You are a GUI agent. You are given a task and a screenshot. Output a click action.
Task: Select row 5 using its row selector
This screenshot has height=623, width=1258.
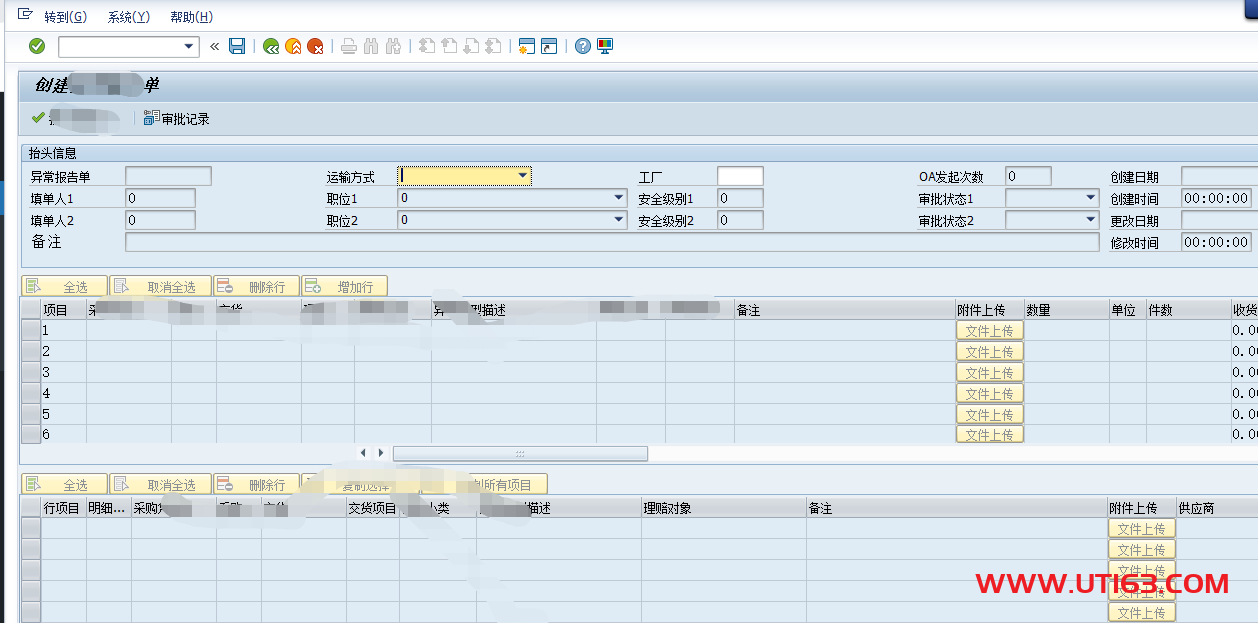(x=30, y=414)
